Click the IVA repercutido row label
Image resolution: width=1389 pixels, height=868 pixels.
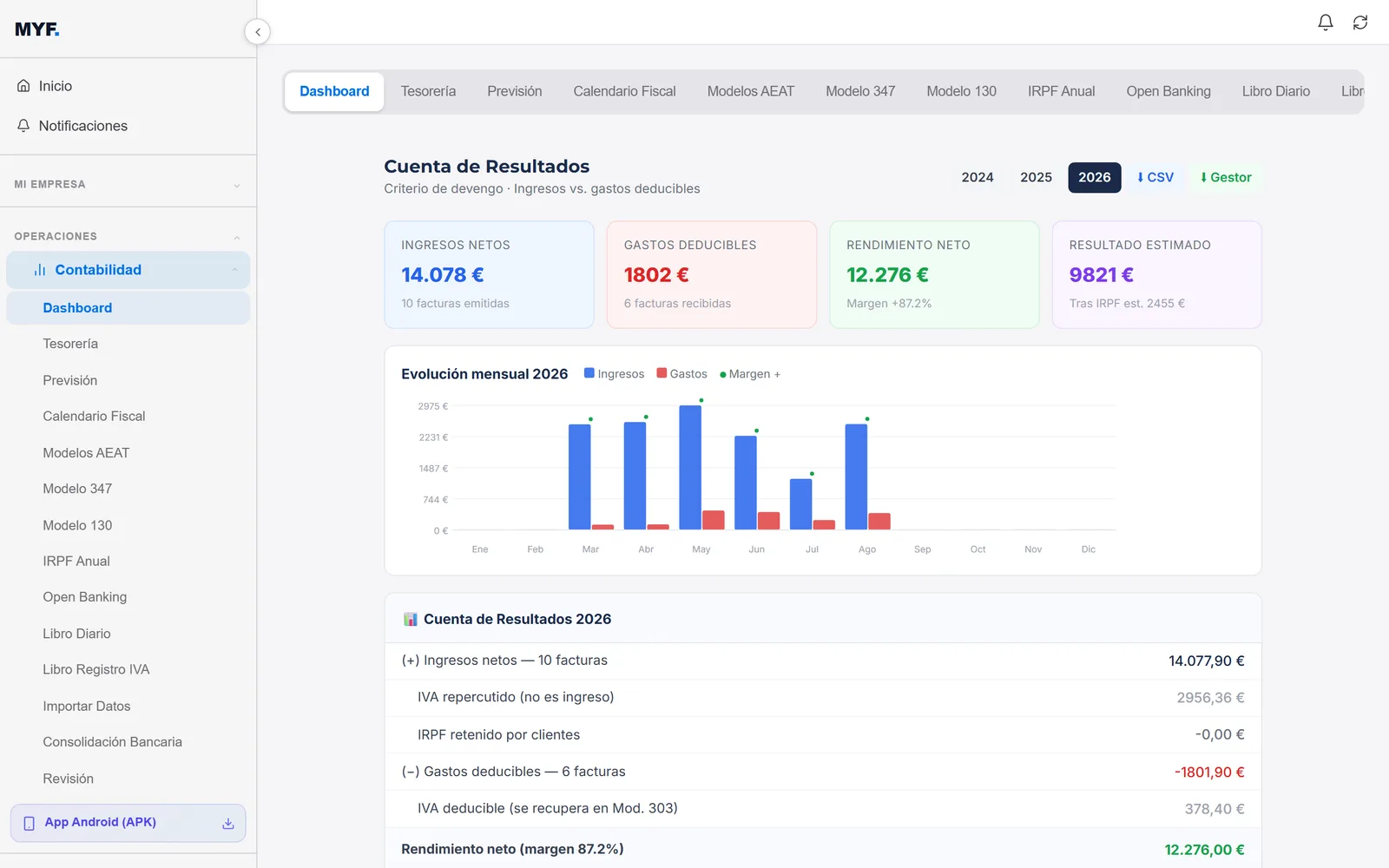(x=516, y=697)
